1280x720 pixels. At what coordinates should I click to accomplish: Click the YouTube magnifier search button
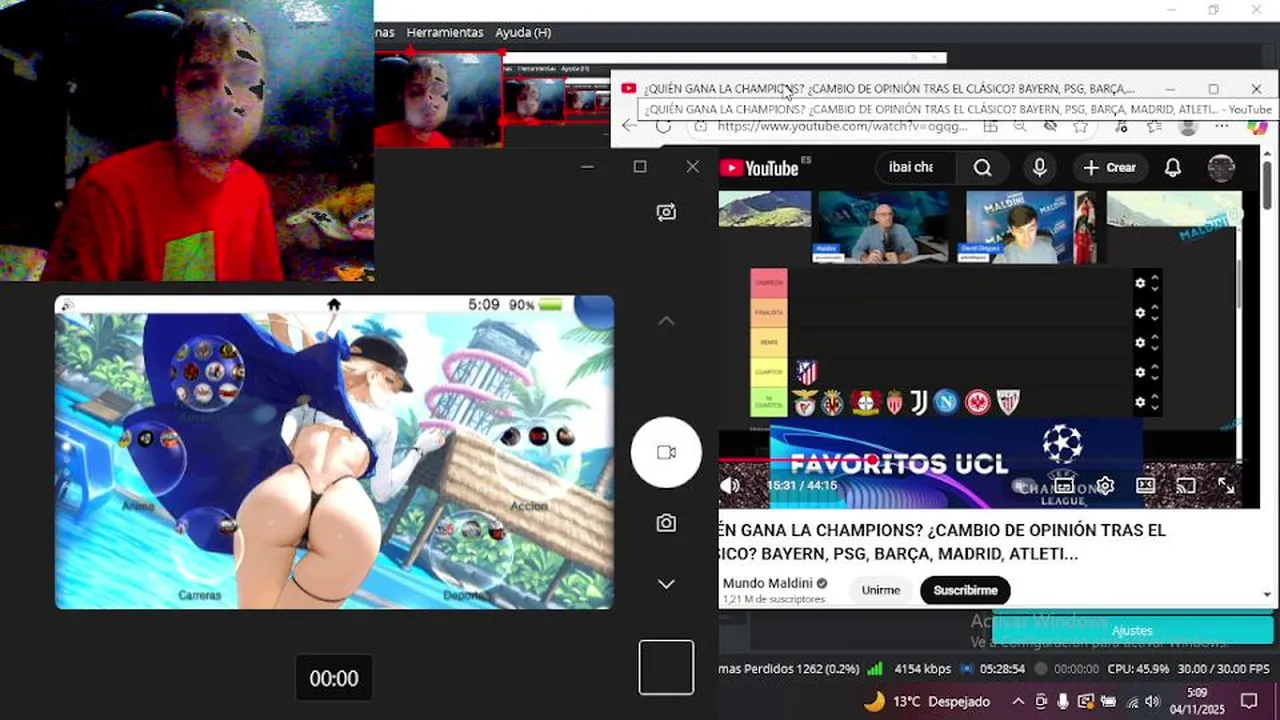click(x=983, y=167)
